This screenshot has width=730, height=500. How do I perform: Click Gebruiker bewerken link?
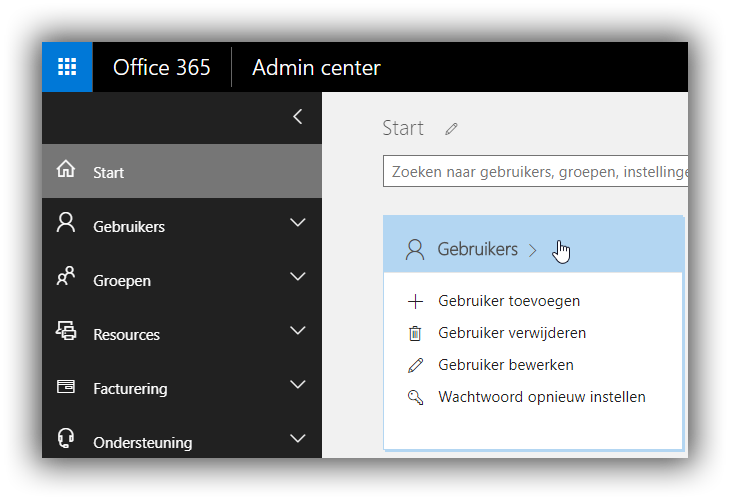(506, 365)
